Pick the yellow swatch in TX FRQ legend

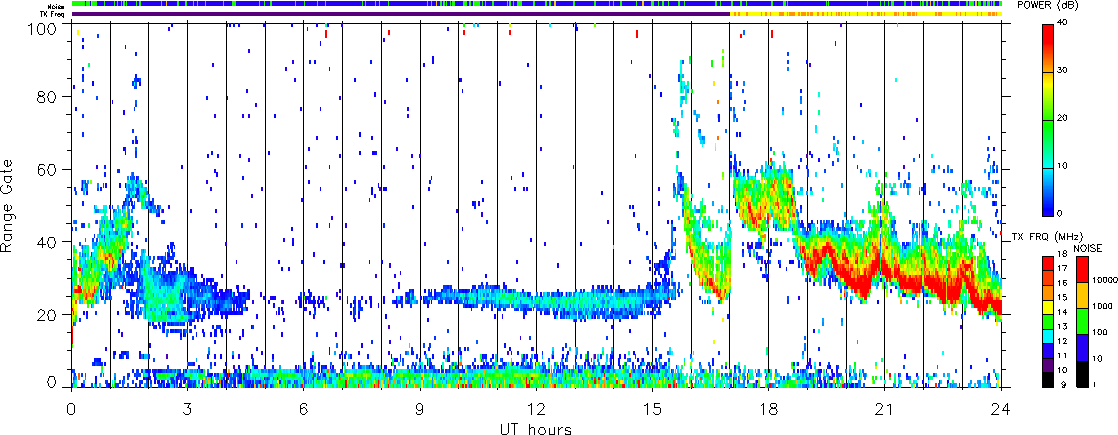click(1047, 307)
